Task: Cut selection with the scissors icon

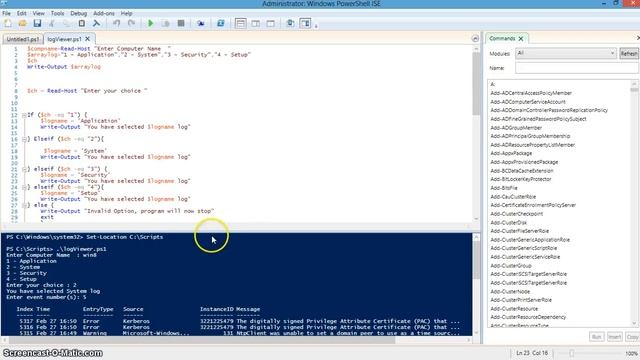Action: 52,23
